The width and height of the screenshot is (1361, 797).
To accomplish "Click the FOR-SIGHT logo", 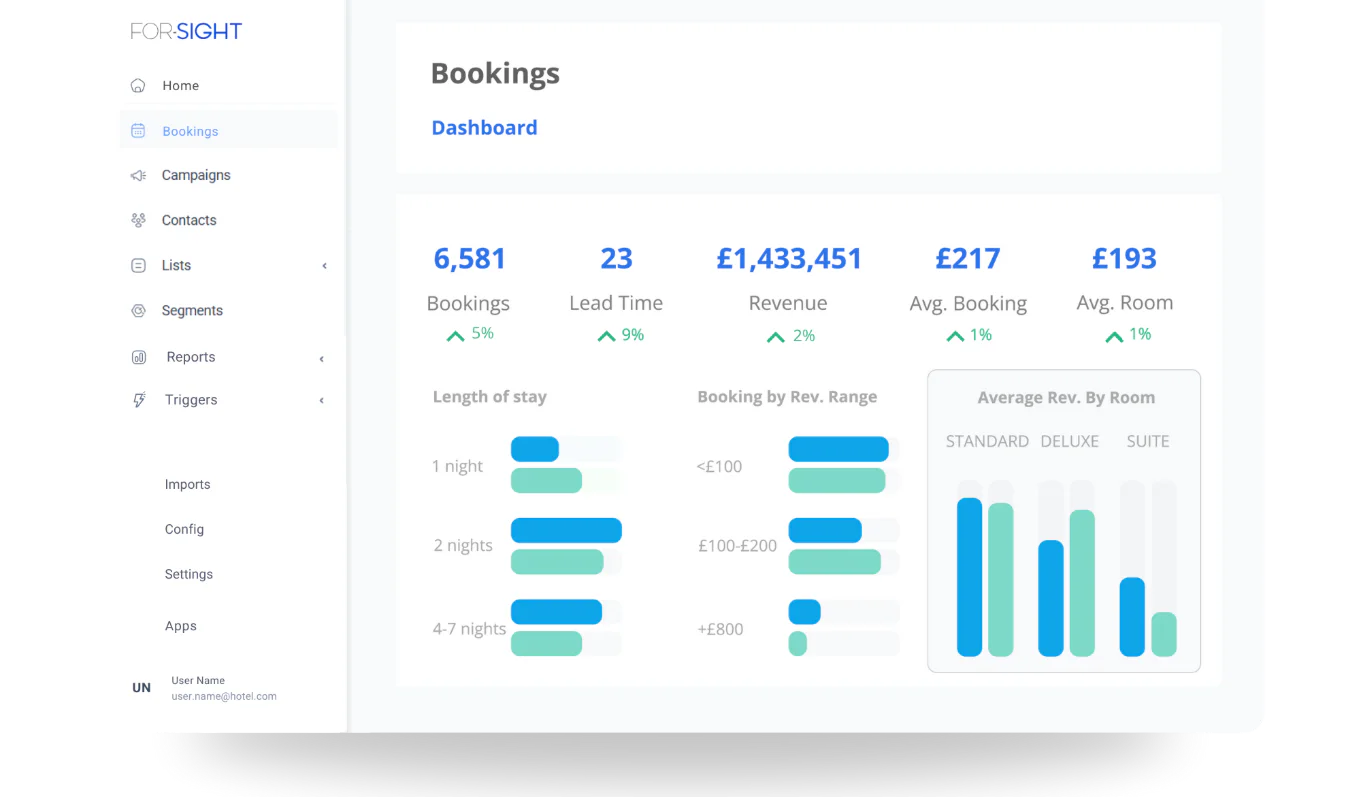I will 186,31.
